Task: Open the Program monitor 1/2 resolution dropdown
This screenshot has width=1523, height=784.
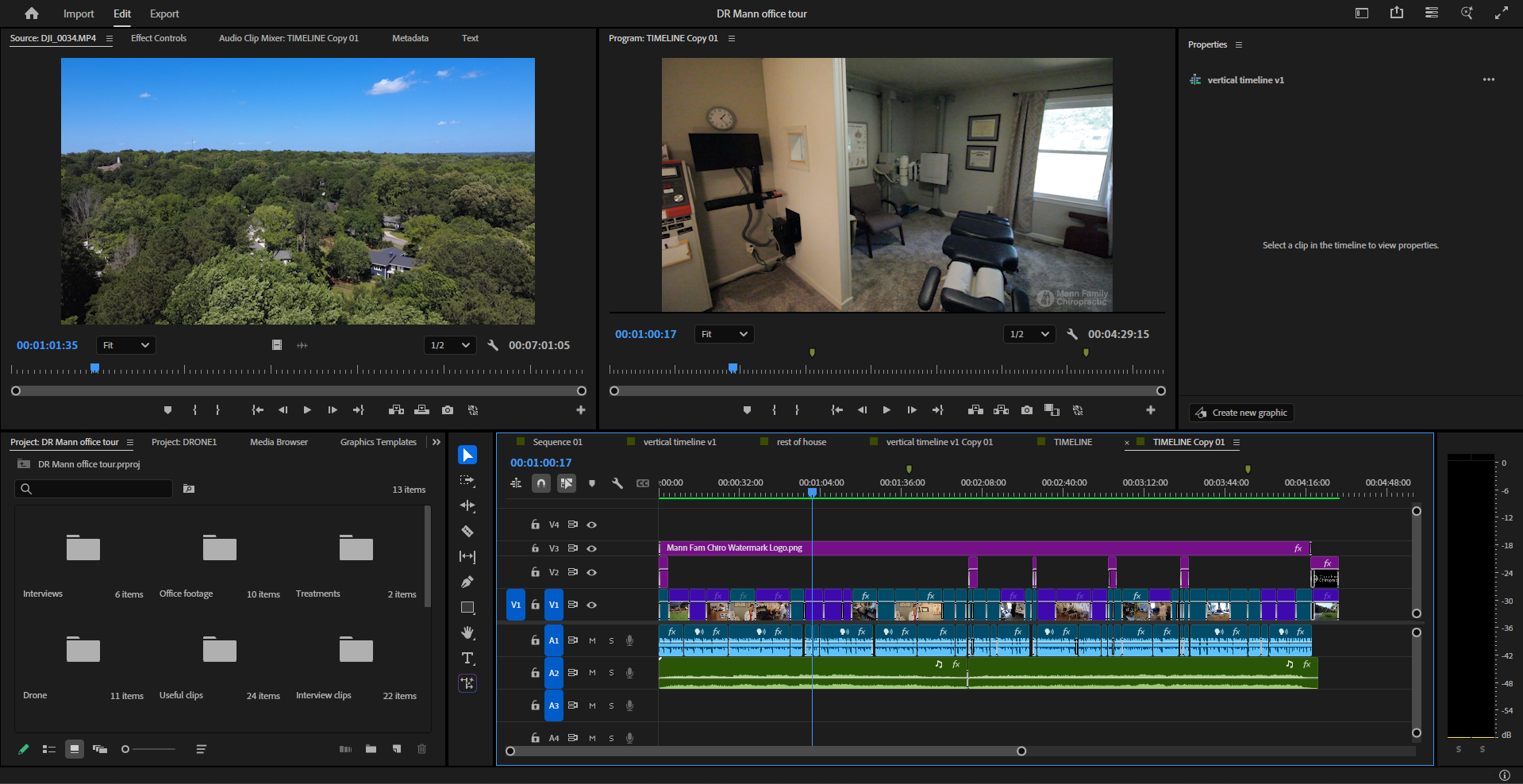Action: point(1029,334)
